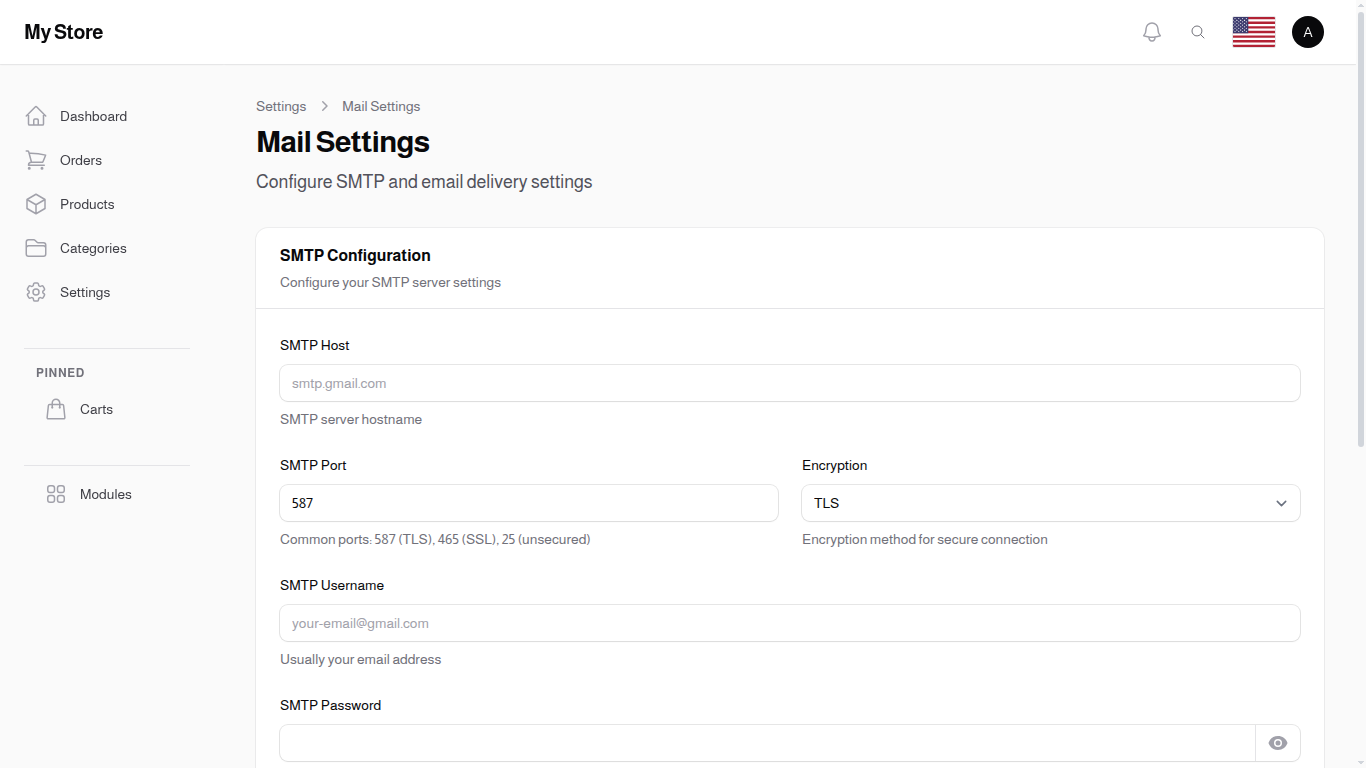Click the search magnifier icon

[1198, 31]
